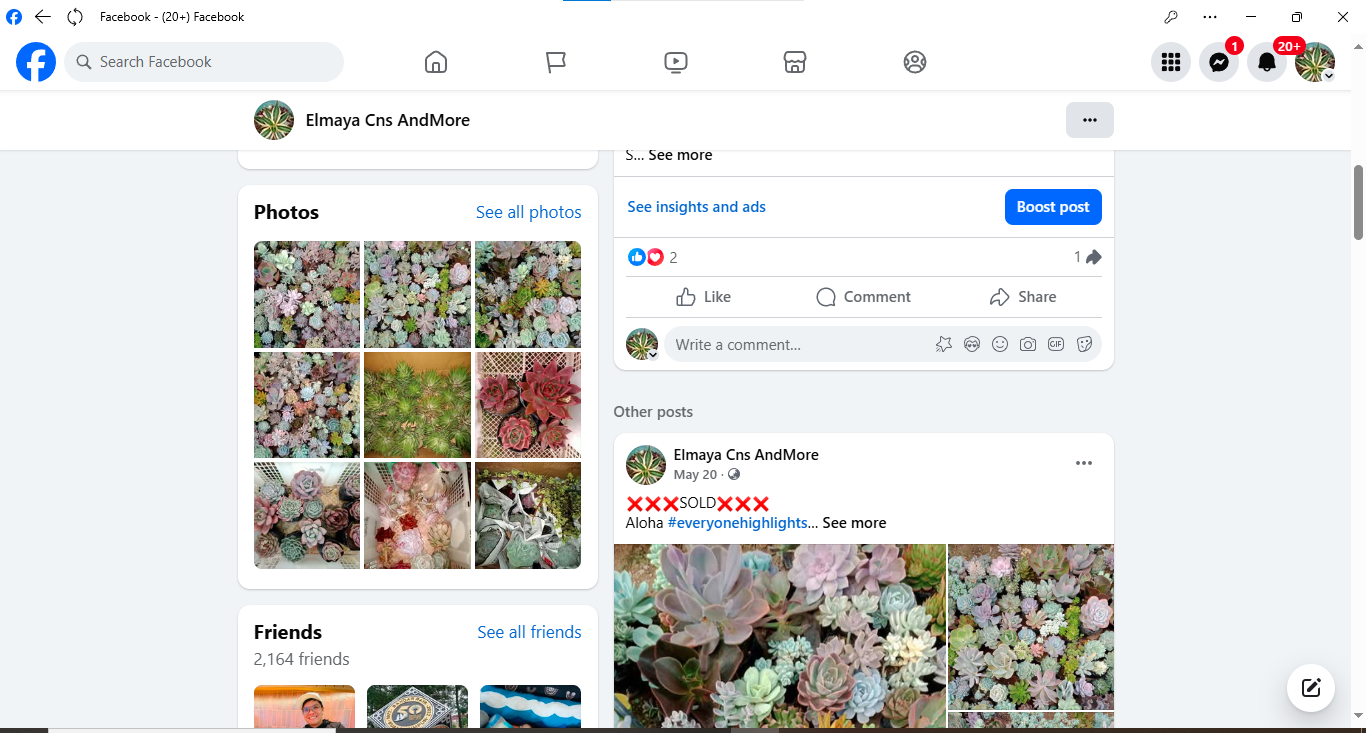The width and height of the screenshot is (1366, 733).
Task: Switch the commenting profile avatar
Action: point(642,345)
